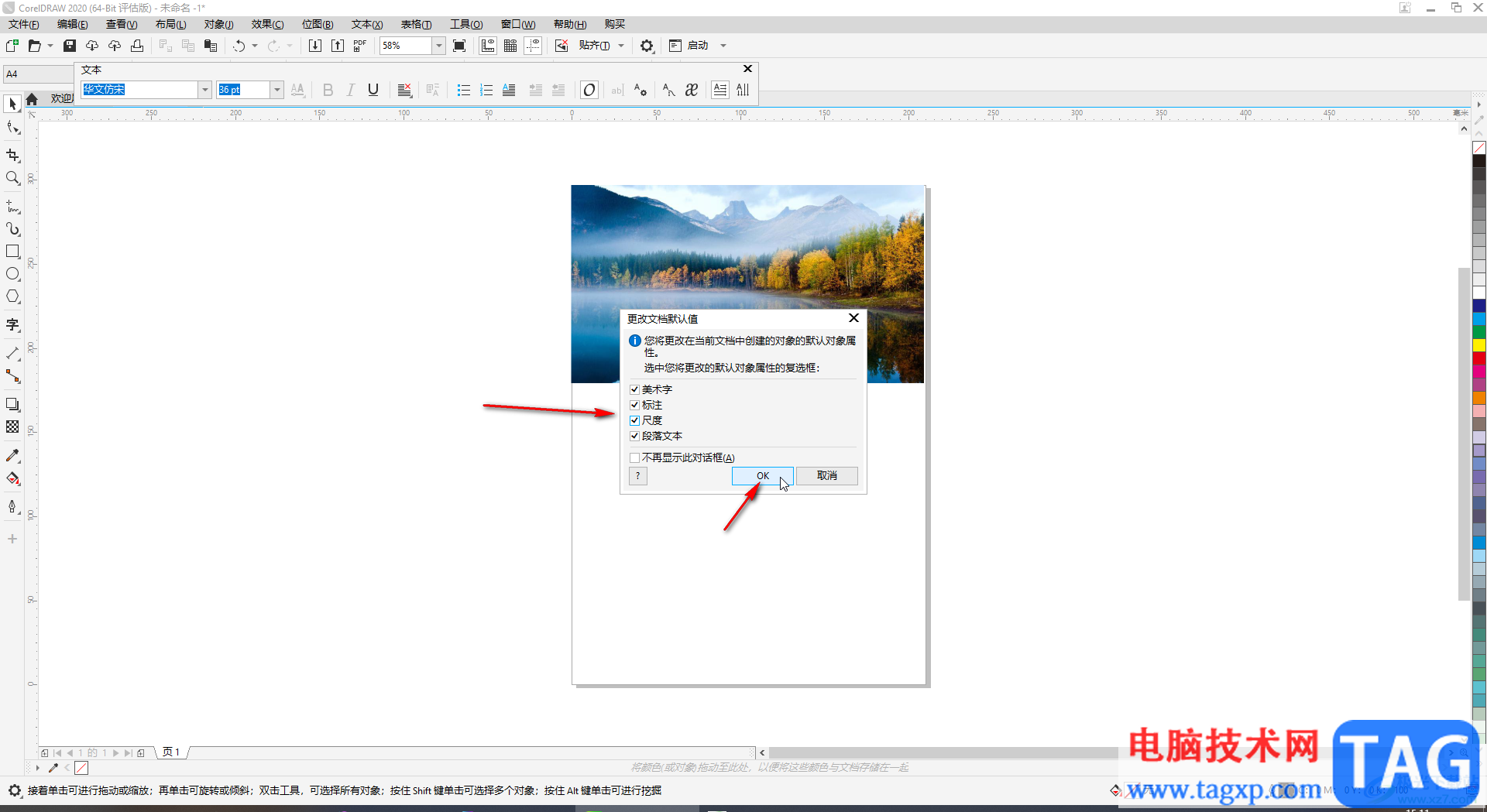Click the Save icon in toolbar

pyautogui.click(x=70, y=46)
